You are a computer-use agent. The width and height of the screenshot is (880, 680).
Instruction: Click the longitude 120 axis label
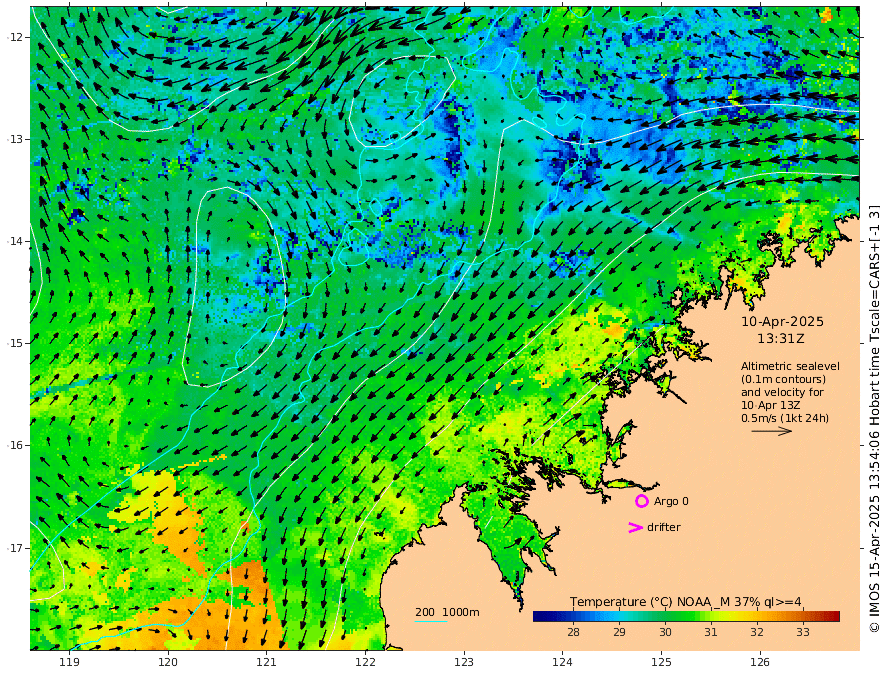coord(168,662)
